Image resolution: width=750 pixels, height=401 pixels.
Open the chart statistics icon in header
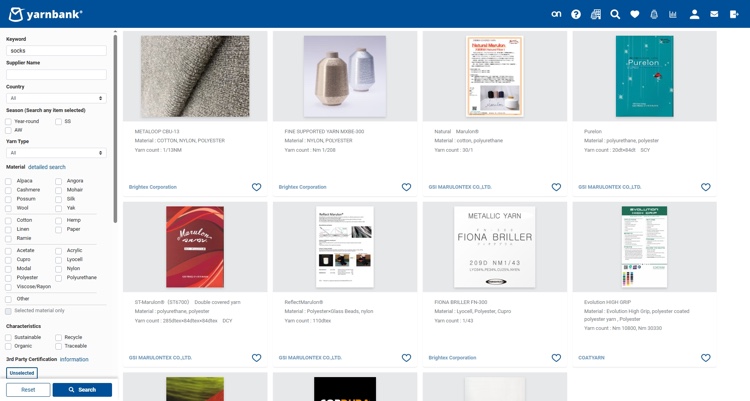click(x=673, y=14)
